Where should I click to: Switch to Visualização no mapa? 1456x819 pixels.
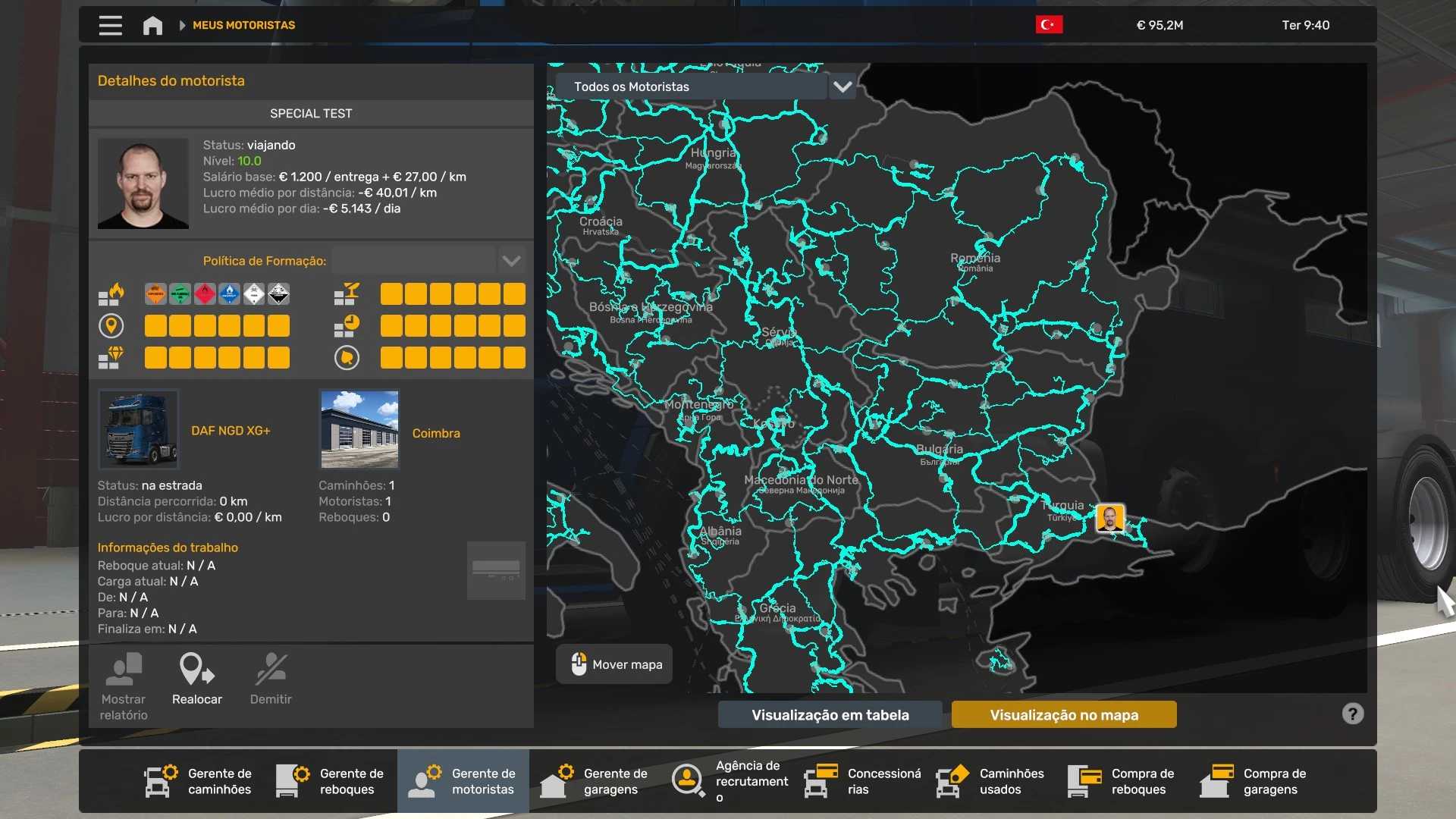pos(1063,714)
